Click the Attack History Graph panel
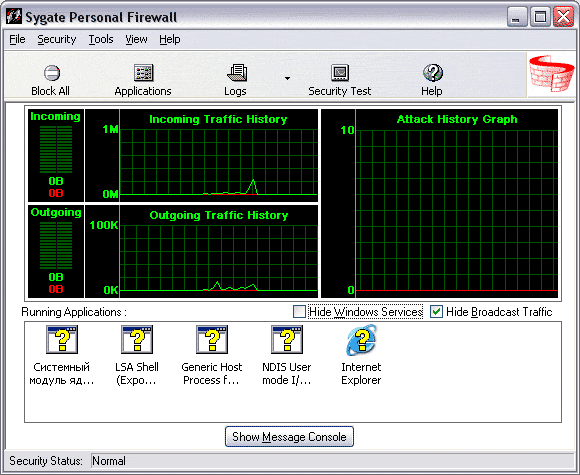 pyautogui.click(x=439, y=203)
